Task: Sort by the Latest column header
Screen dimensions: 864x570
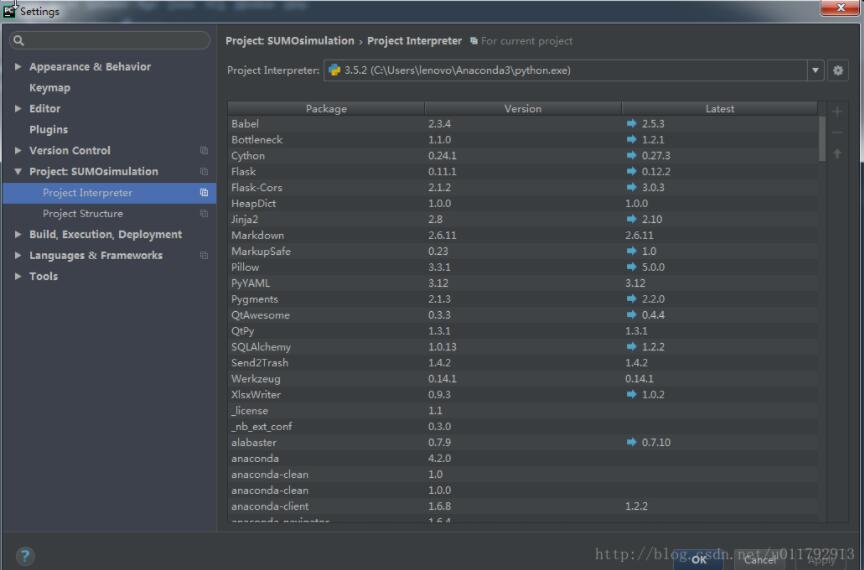Action: point(720,109)
